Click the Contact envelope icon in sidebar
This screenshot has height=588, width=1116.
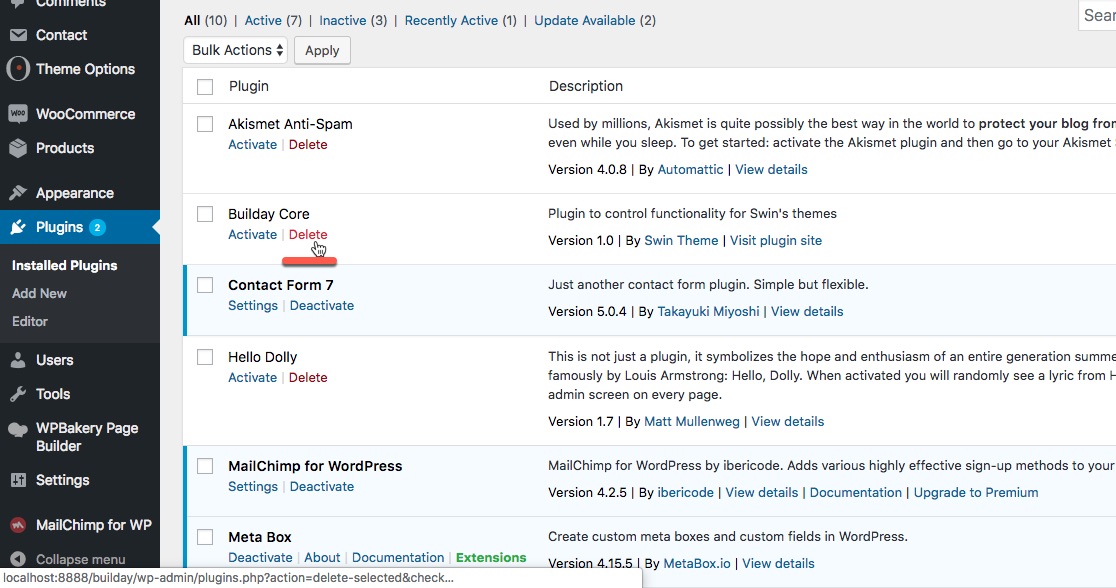19,35
